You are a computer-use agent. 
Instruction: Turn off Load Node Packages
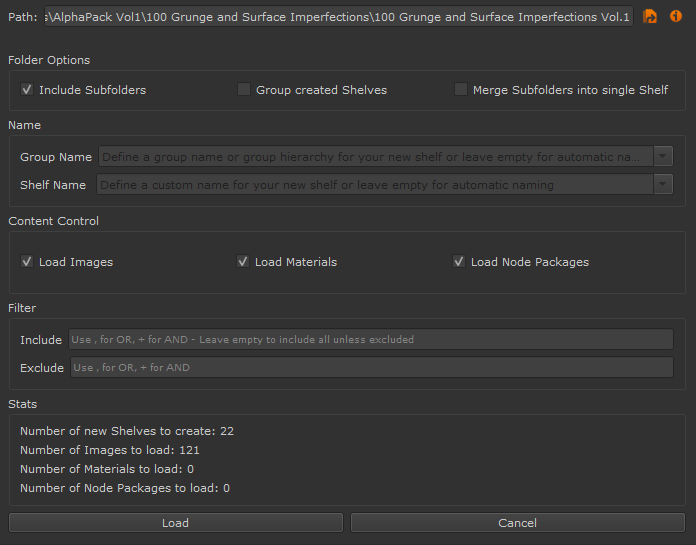click(x=459, y=262)
